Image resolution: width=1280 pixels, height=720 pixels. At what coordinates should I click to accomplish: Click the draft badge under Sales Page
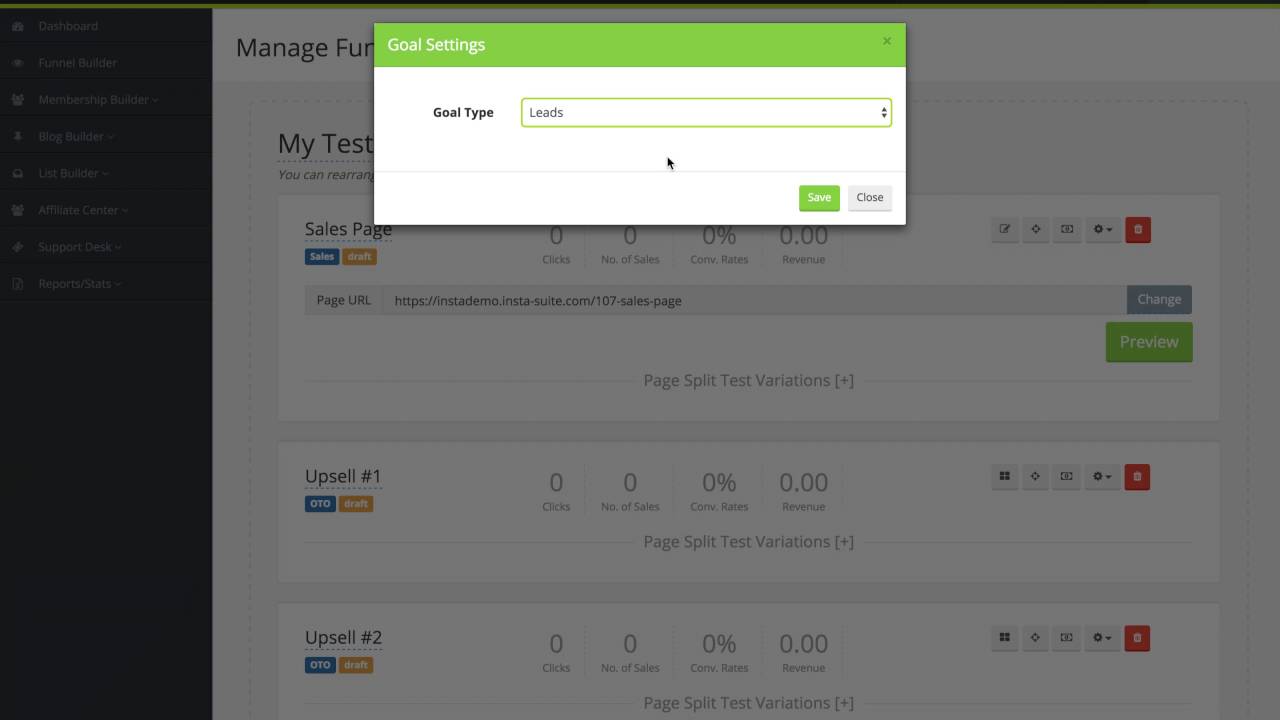pos(360,257)
